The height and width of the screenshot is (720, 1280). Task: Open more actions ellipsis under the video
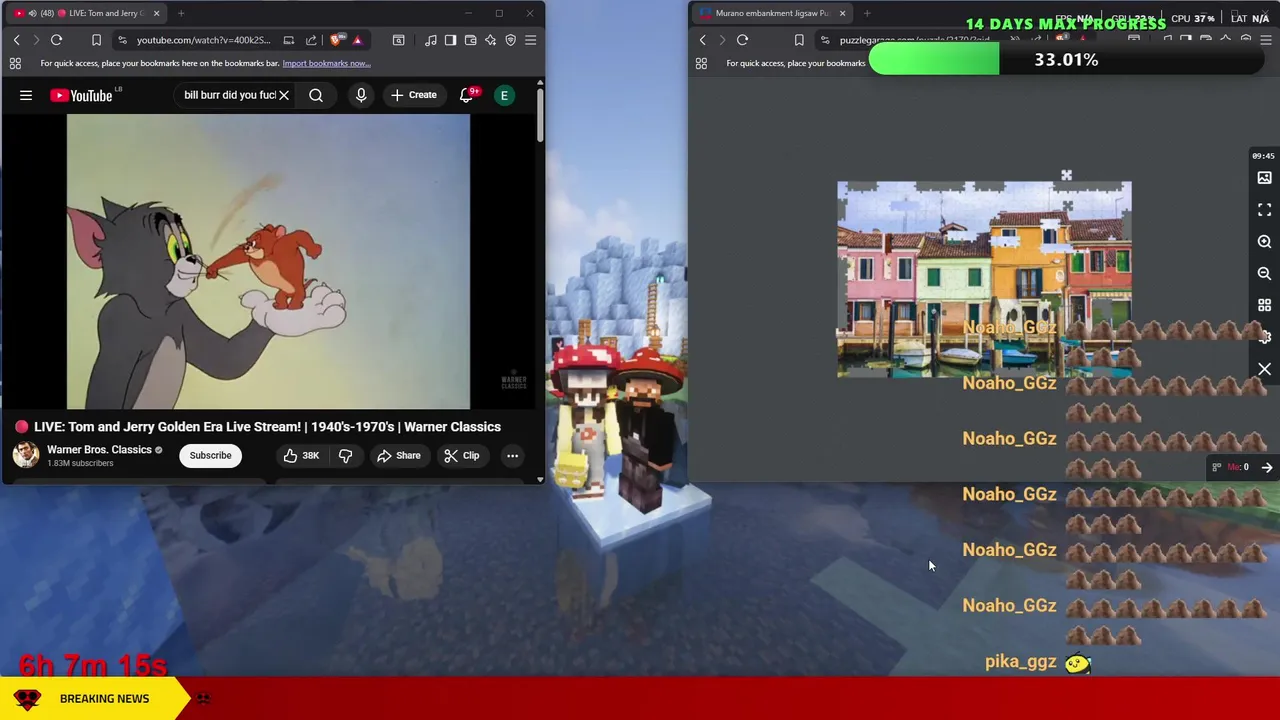point(512,456)
